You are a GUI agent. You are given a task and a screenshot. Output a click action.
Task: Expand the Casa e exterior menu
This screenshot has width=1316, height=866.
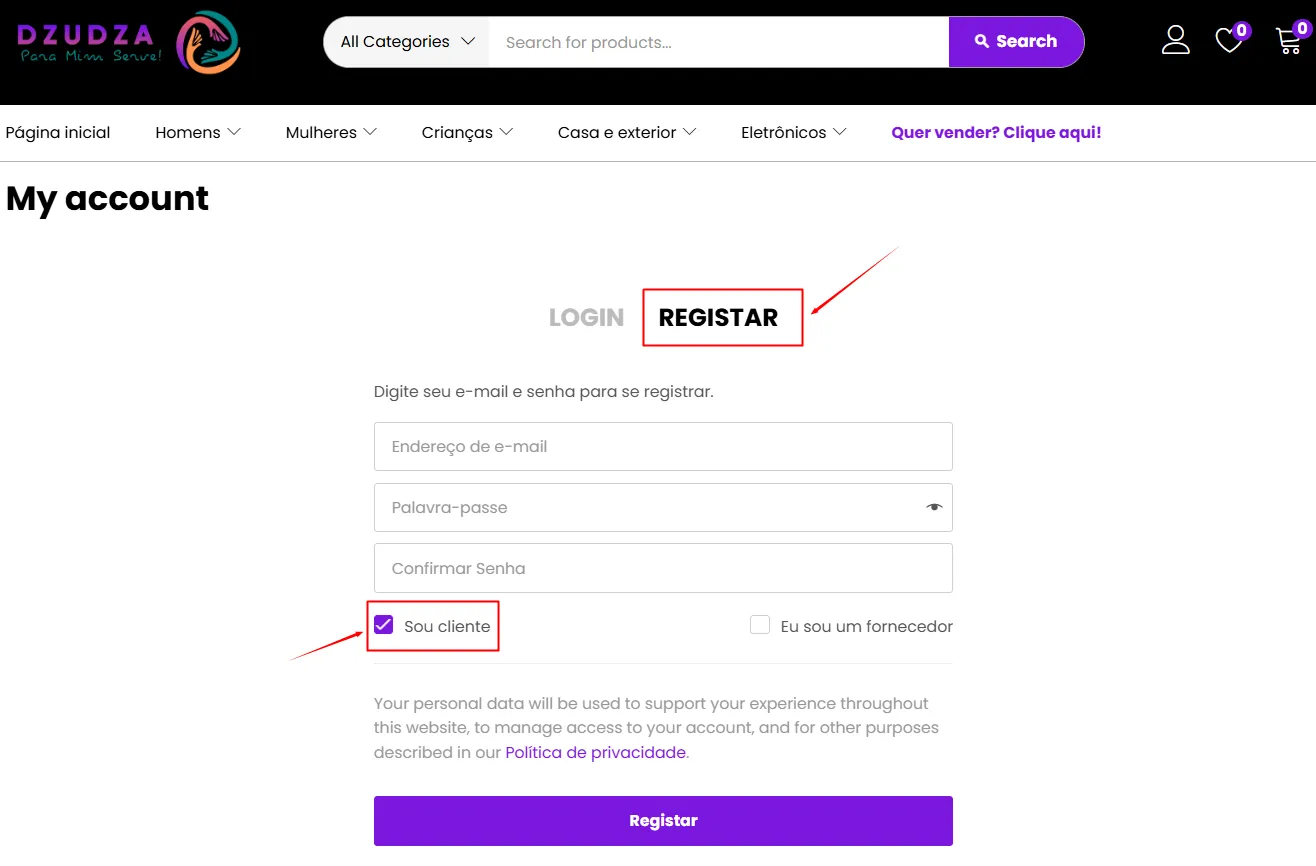[x=627, y=132]
